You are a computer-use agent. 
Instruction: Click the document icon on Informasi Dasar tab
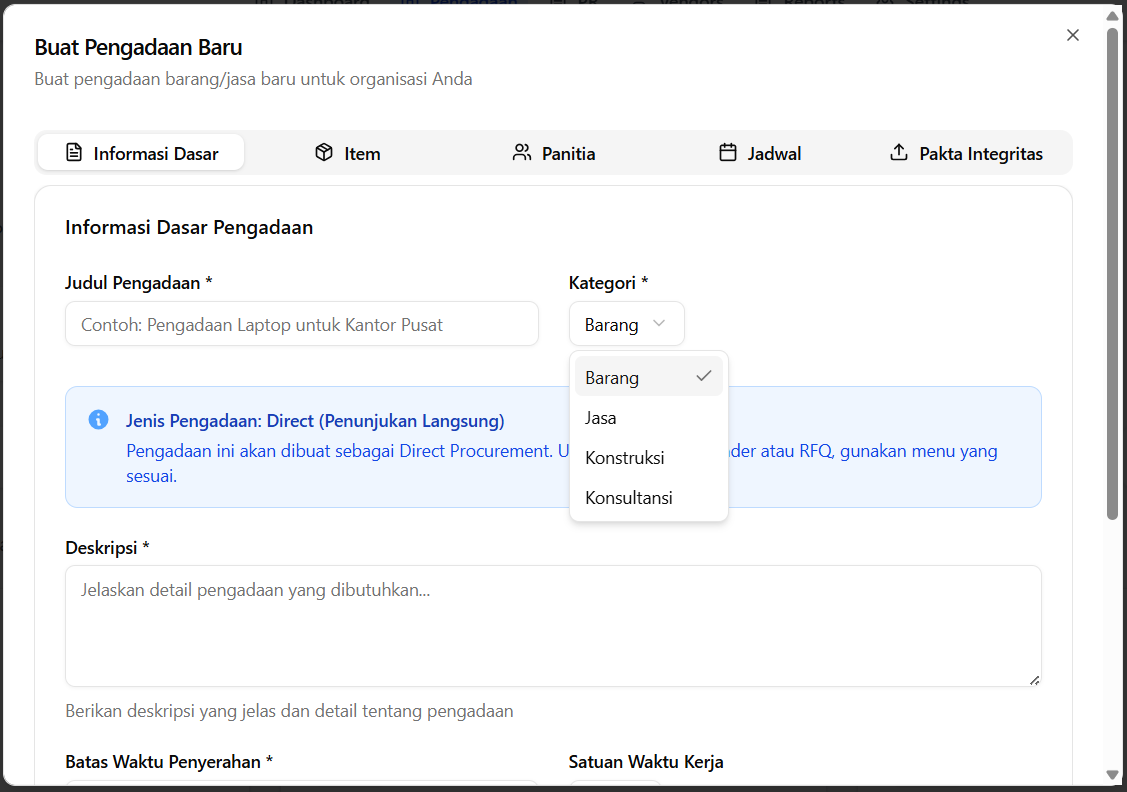[73, 153]
